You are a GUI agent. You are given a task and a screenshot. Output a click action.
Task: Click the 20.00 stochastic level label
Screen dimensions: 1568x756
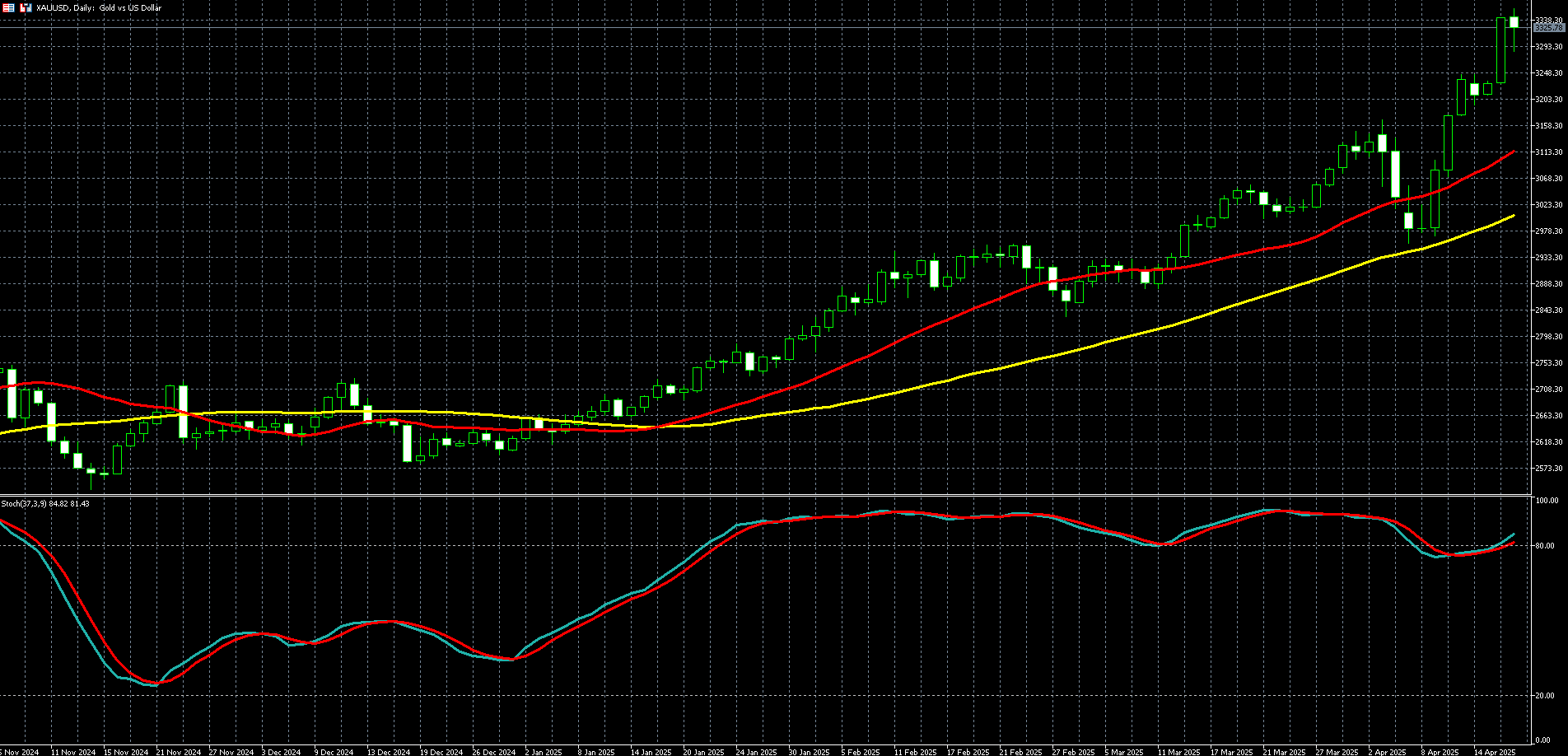[1546, 696]
